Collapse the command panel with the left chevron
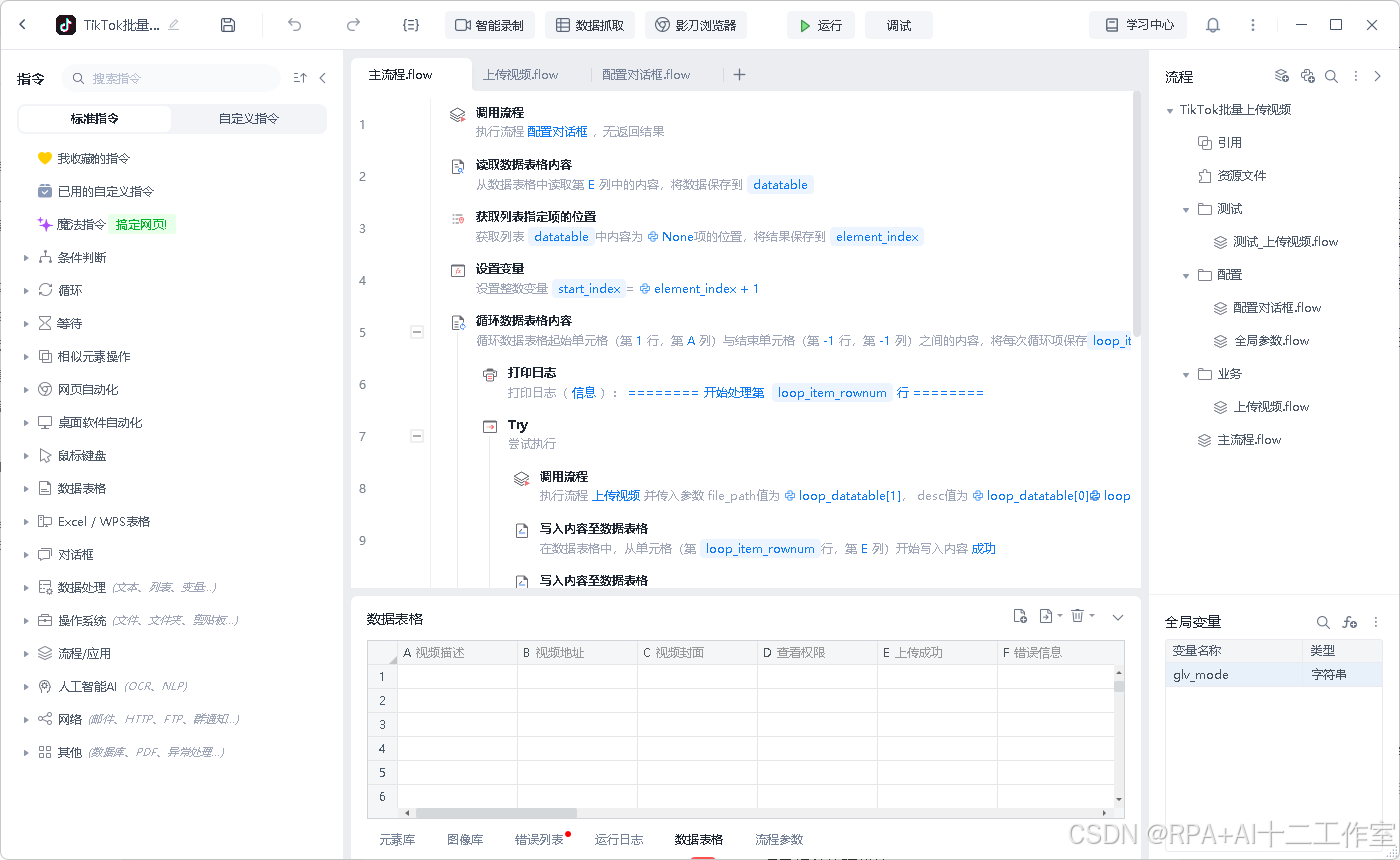 (322, 78)
